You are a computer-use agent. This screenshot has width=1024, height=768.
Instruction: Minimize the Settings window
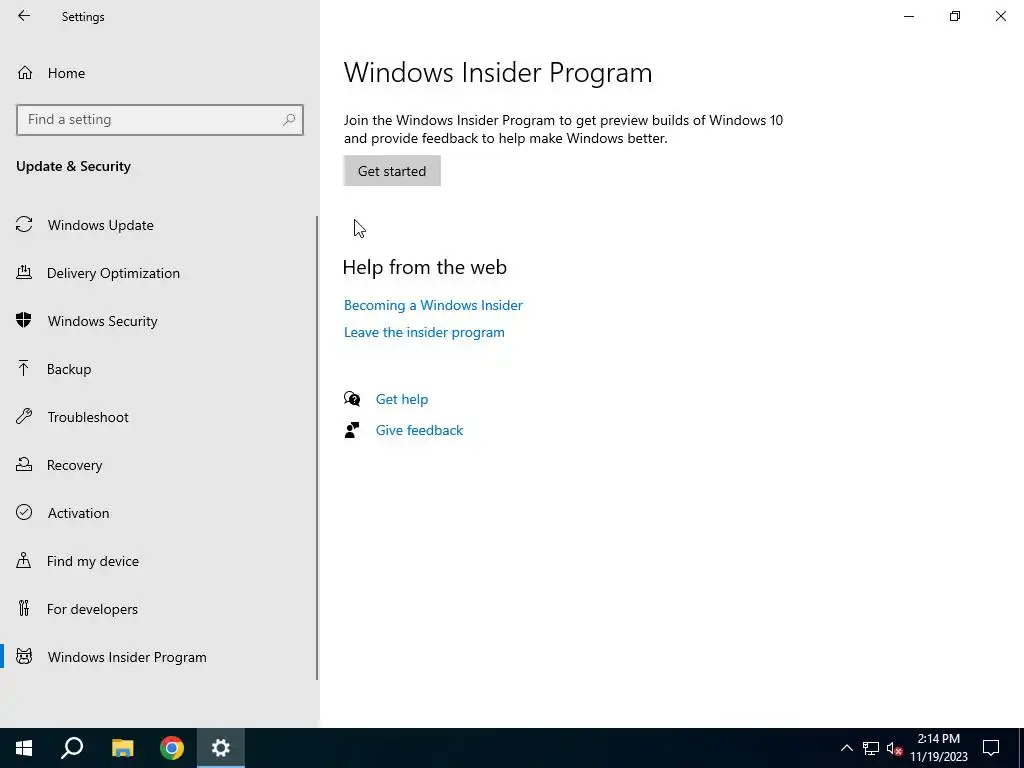(909, 16)
